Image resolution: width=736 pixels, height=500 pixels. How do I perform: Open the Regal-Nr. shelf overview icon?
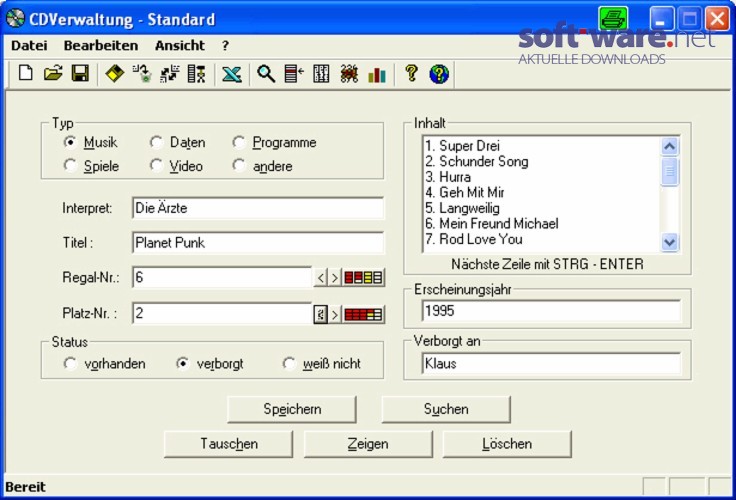pos(364,277)
